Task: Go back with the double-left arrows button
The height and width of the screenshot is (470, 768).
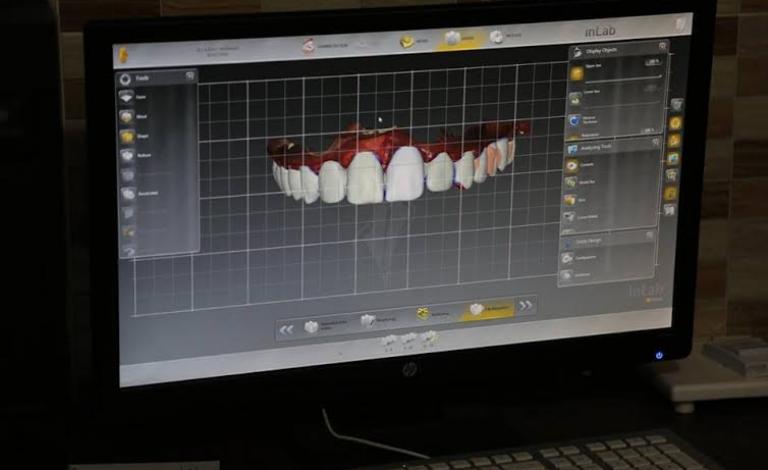Action: 287,328
